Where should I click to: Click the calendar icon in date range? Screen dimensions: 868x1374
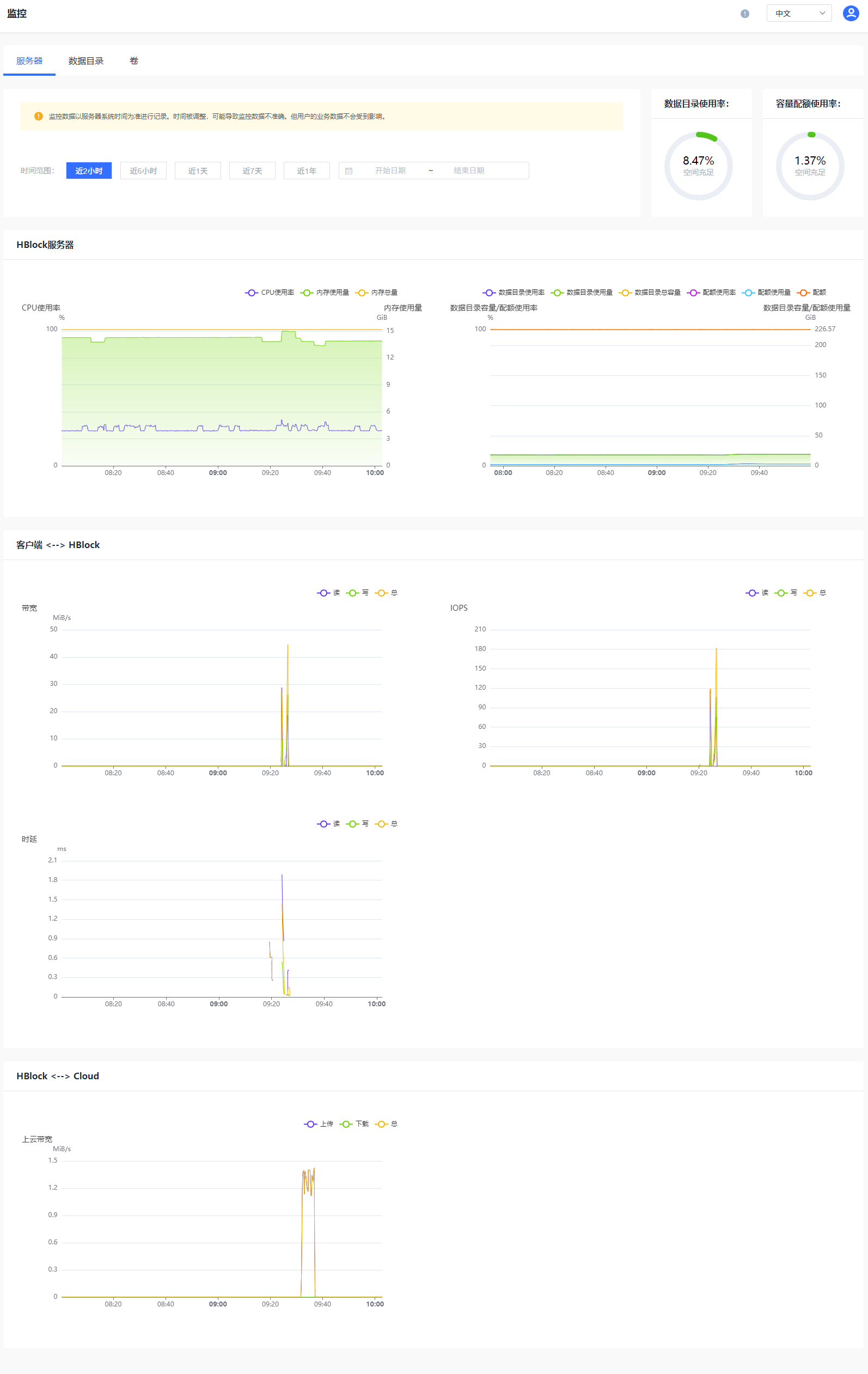click(x=349, y=171)
